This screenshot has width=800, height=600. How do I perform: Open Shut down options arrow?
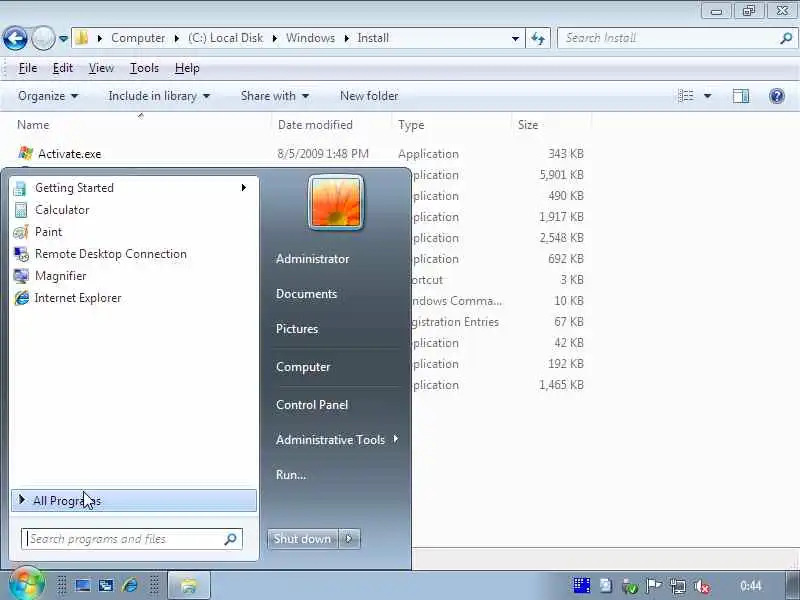[x=349, y=539]
